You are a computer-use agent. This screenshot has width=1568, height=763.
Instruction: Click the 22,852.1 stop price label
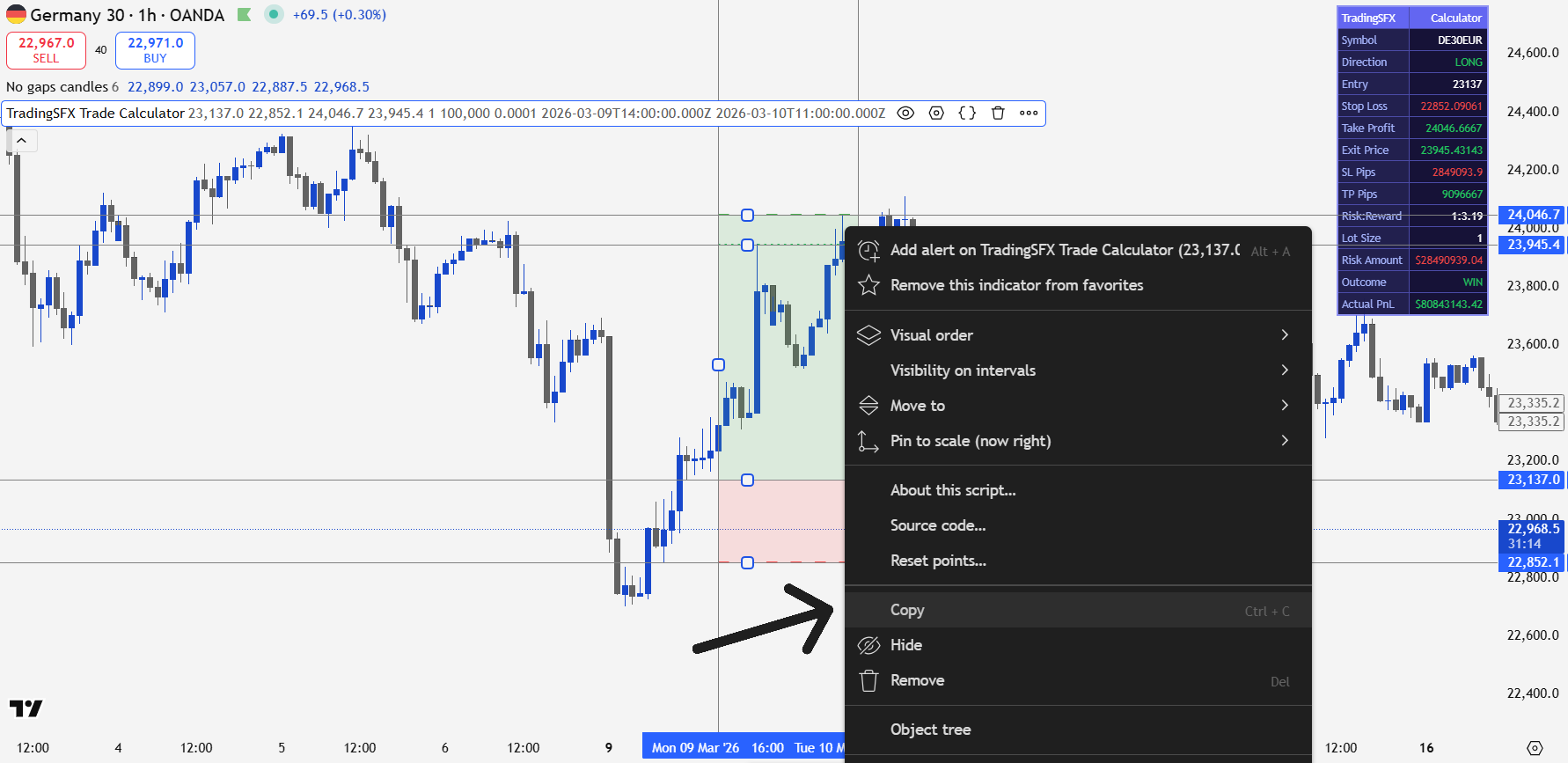click(1532, 561)
